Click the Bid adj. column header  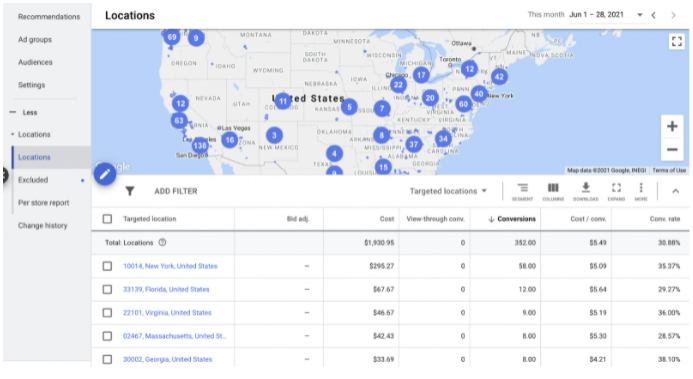298,219
